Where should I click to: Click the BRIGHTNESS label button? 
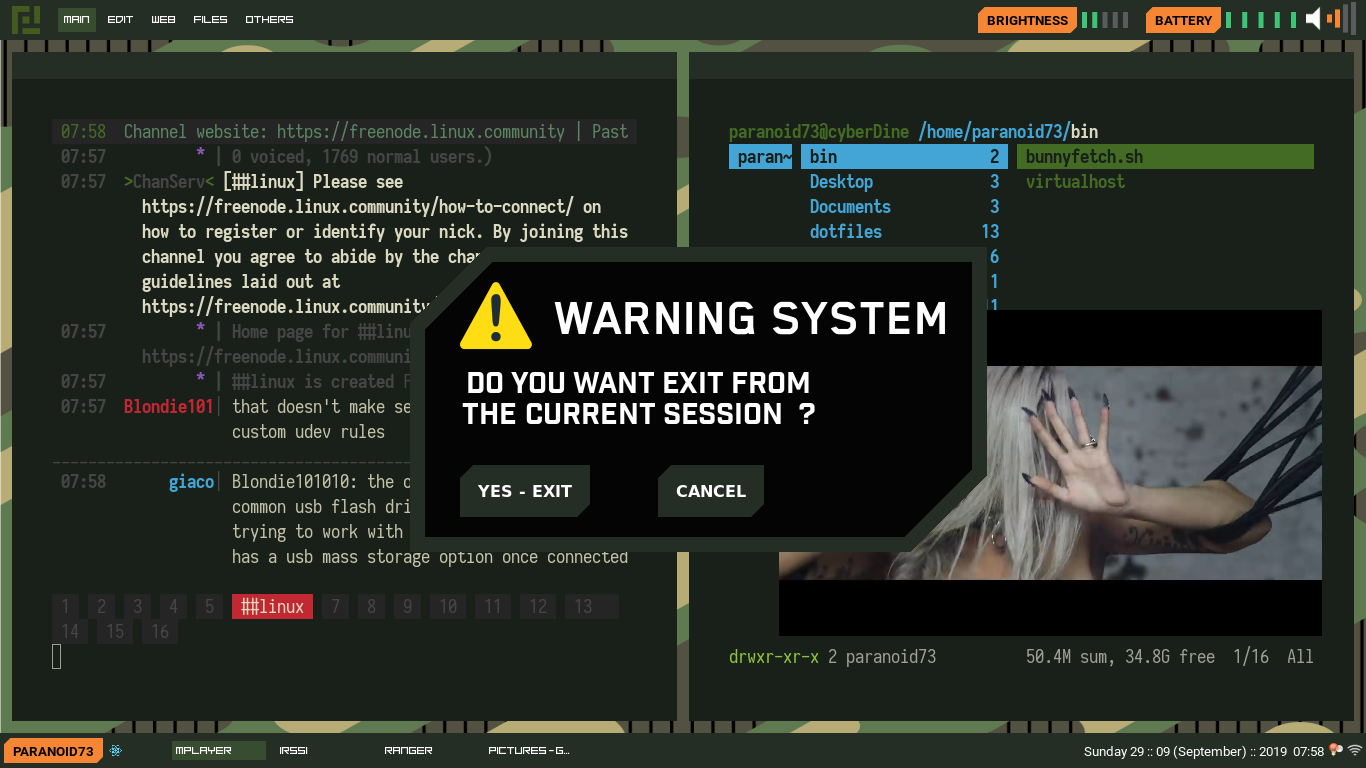pyautogui.click(x=1027, y=20)
